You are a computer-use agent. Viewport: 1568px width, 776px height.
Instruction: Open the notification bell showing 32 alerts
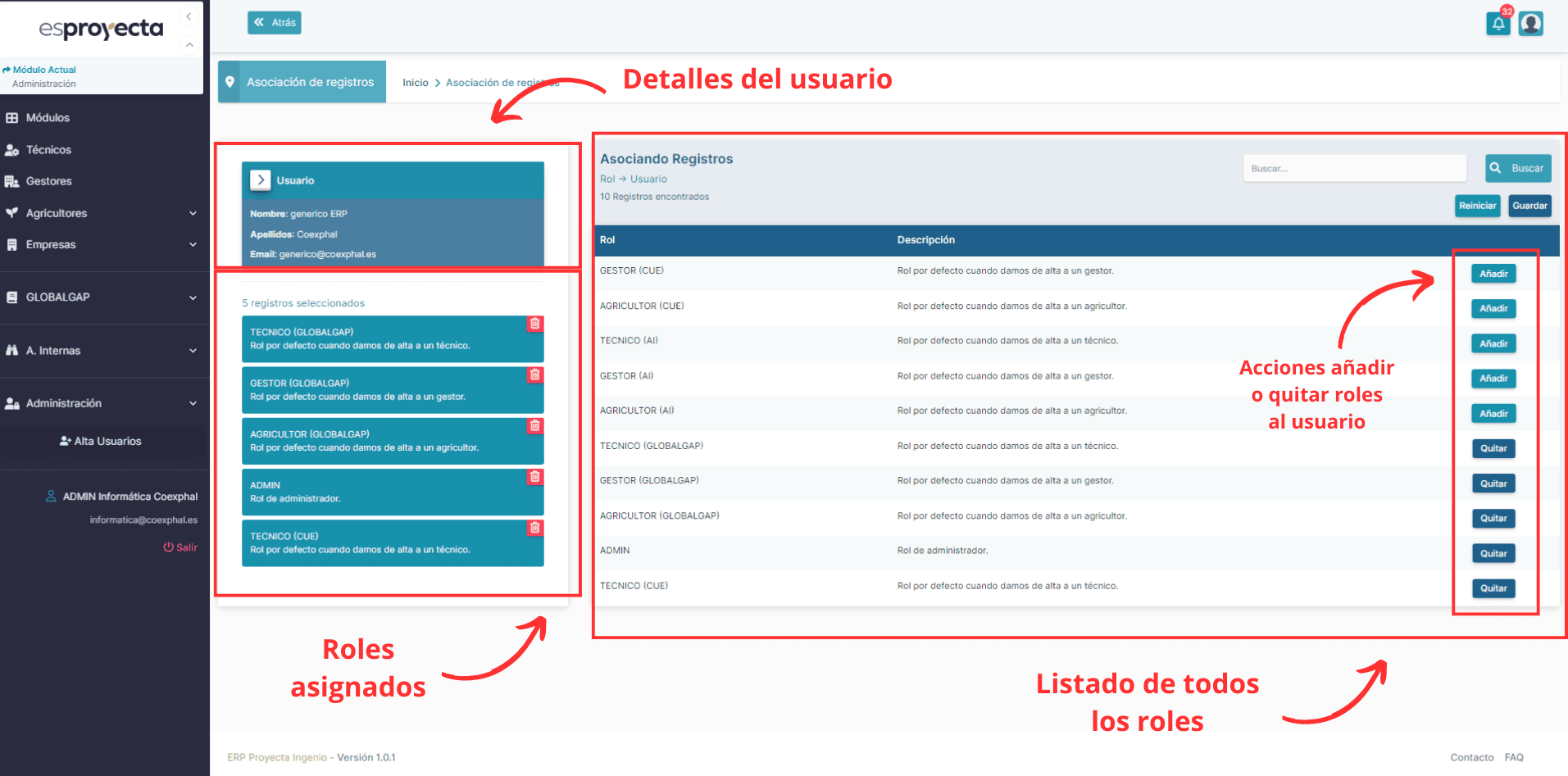(x=1498, y=24)
